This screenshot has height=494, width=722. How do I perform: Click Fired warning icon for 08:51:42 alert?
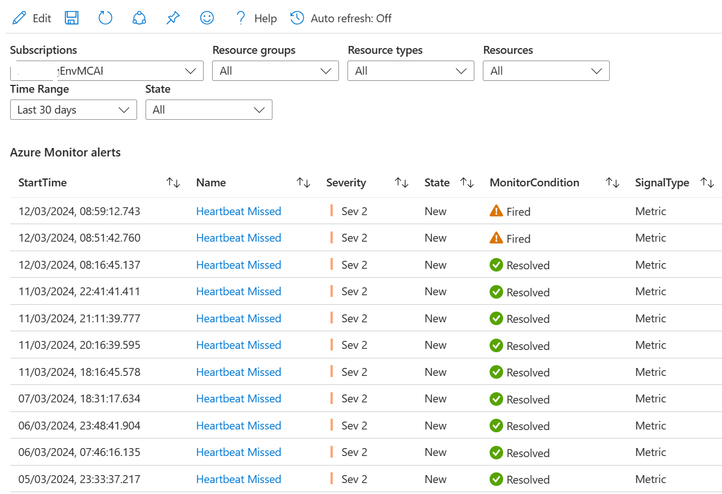[x=496, y=238]
